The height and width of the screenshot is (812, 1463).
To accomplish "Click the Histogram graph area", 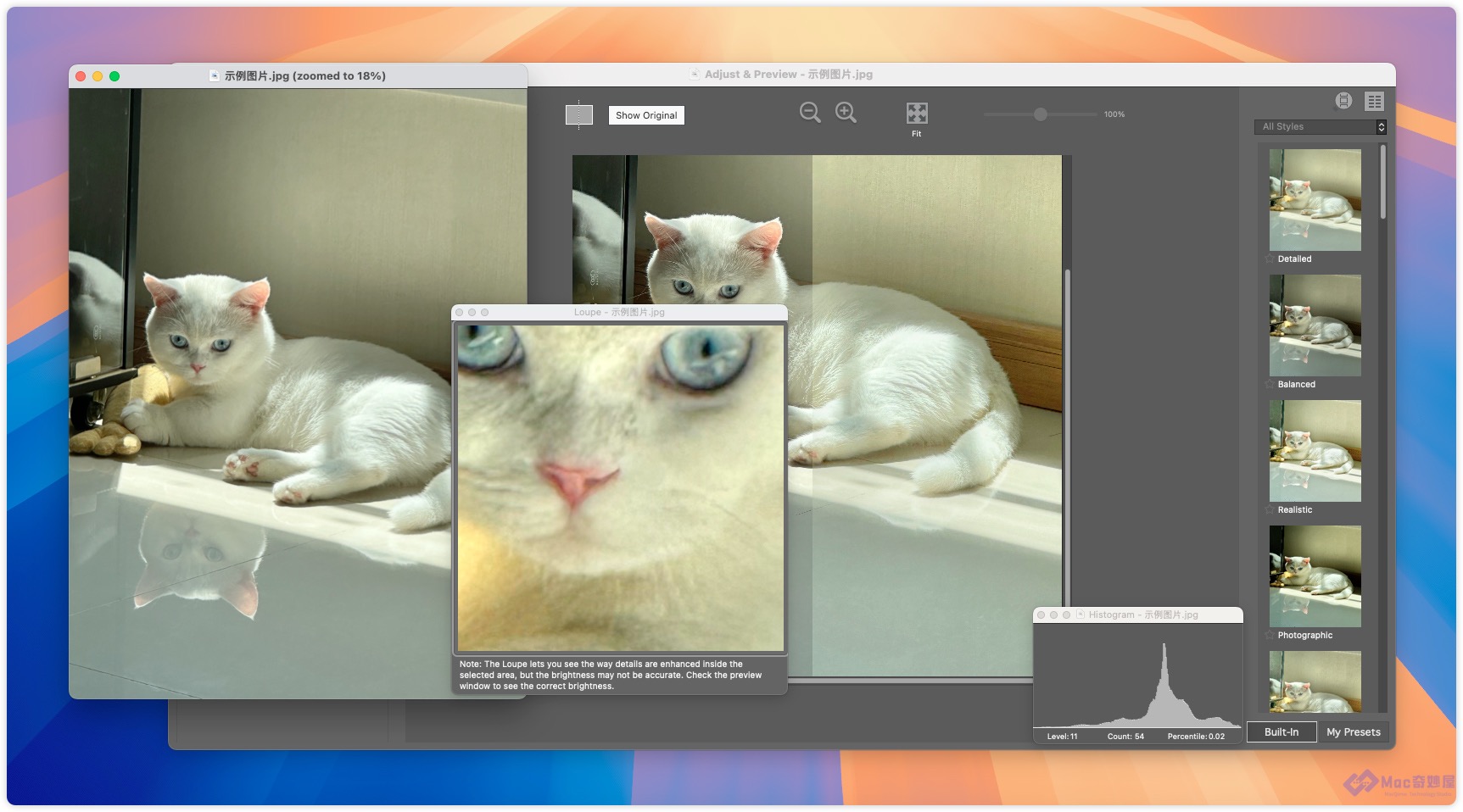I will [1138, 676].
